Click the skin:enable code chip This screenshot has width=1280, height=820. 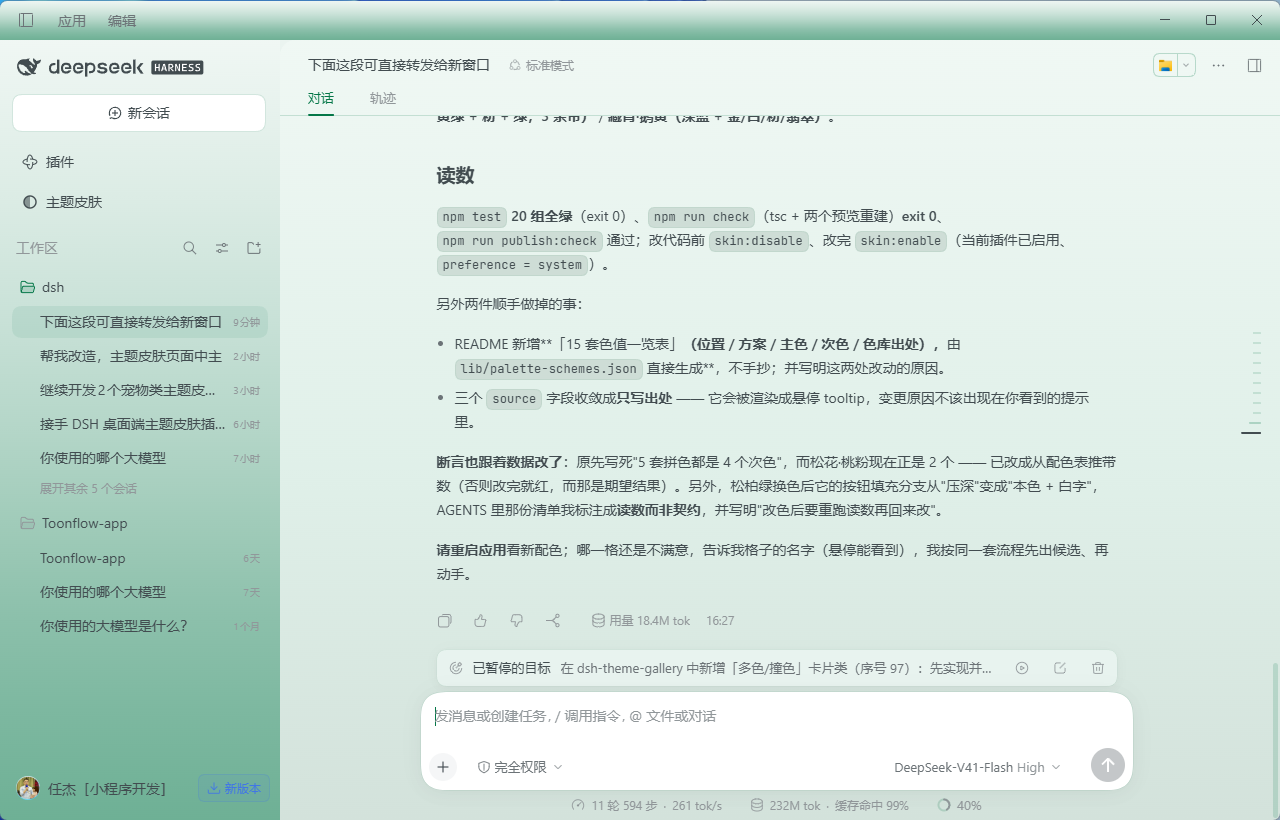tap(900, 241)
